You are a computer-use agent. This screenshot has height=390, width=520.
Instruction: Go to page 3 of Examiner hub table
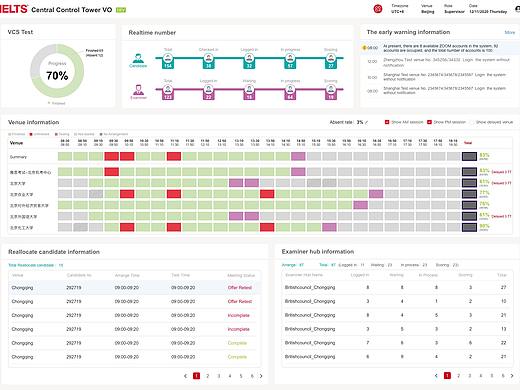pyautogui.click(x=469, y=376)
